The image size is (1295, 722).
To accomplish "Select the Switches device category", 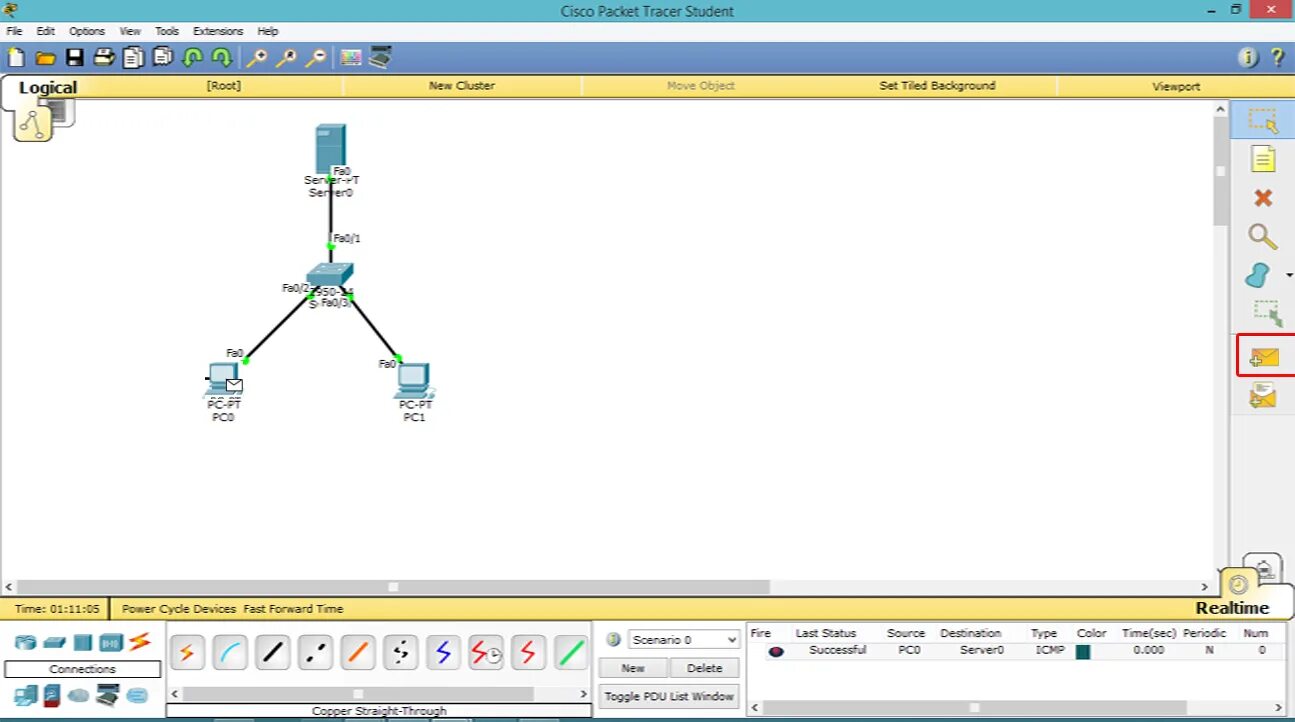I will pos(54,641).
